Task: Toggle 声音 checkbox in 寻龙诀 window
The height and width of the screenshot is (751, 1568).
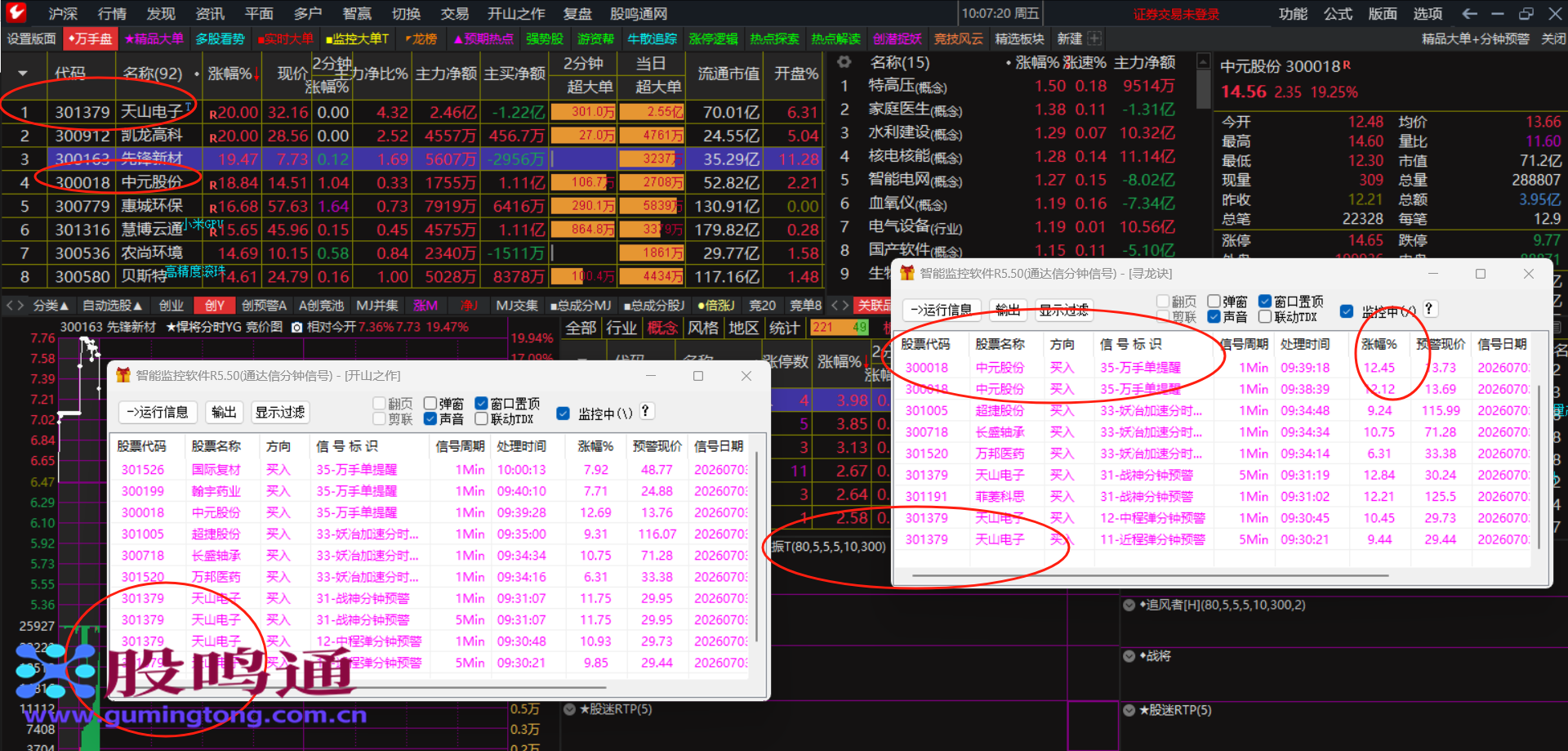Action: 1214,317
